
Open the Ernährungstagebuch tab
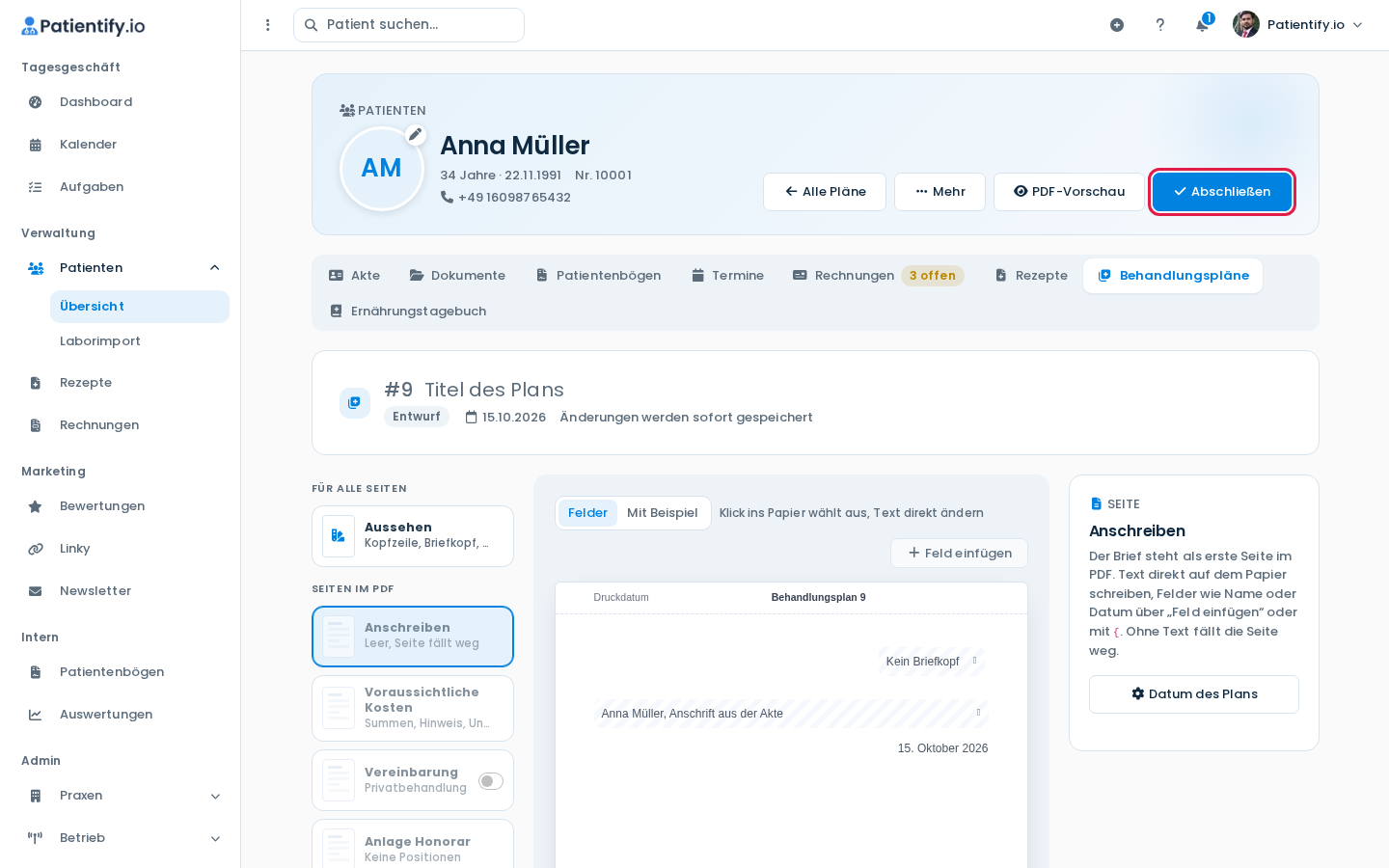(x=408, y=312)
